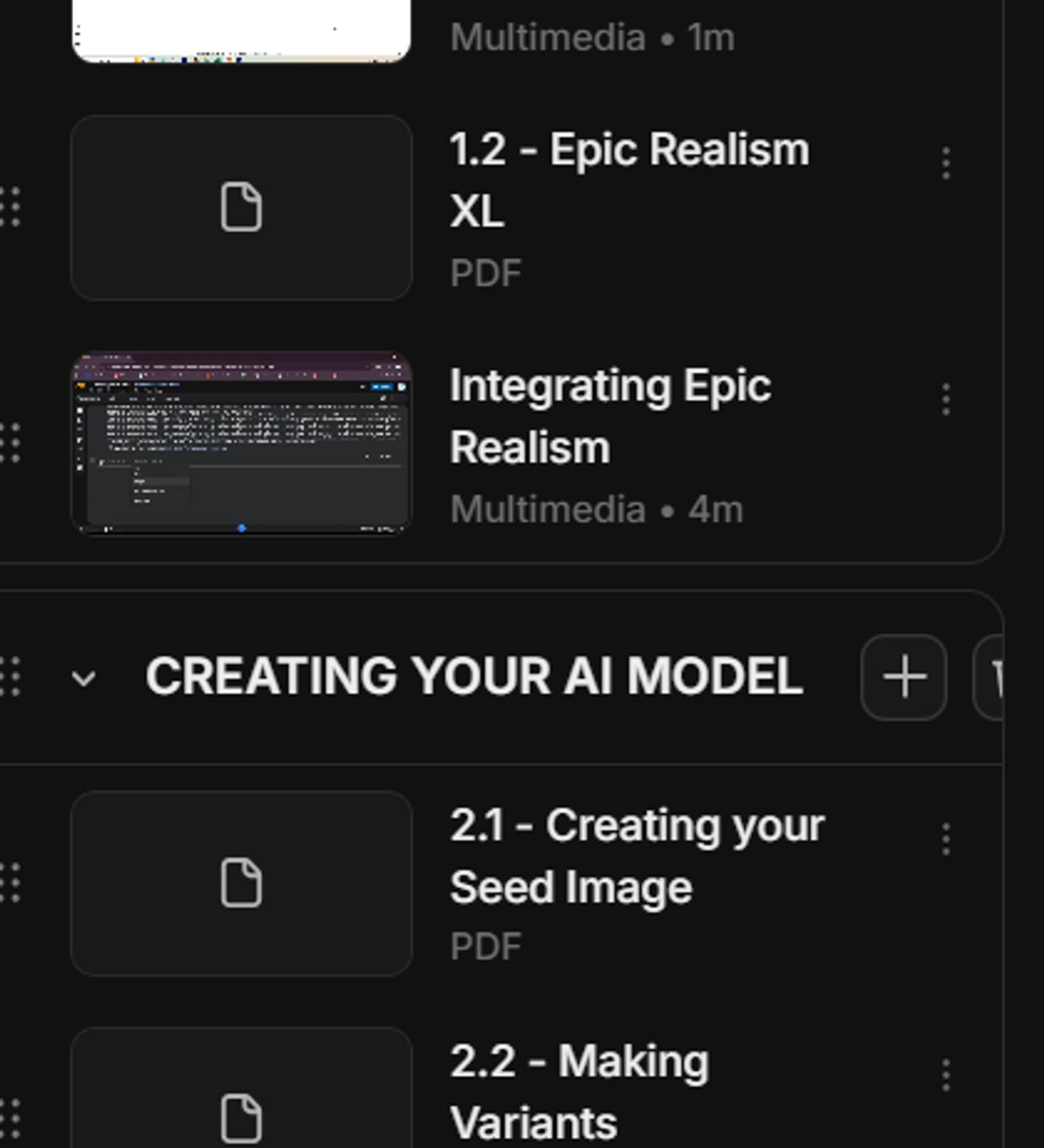Screen dimensions: 1044x1148
Task: Add lesson to CREATING YOUR AI MODEL with plus button
Action: pyautogui.click(x=904, y=678)
